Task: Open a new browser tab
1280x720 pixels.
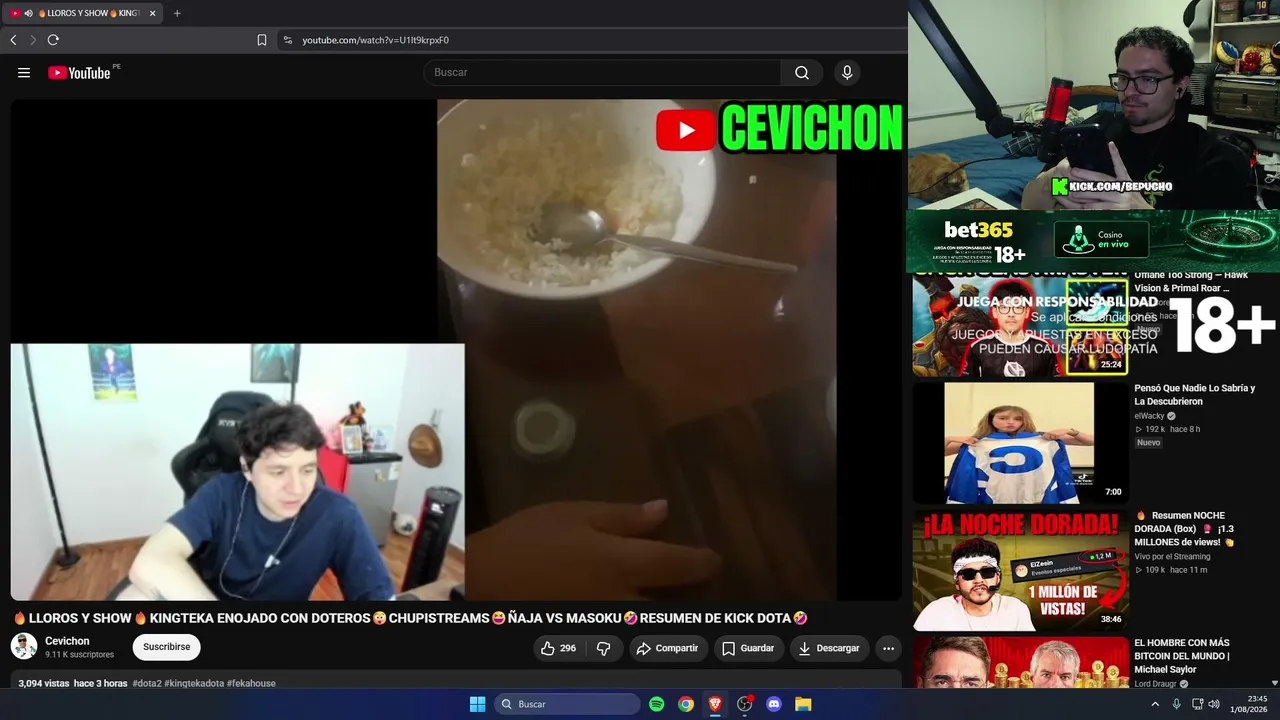Action: click(x=177, y=13)
